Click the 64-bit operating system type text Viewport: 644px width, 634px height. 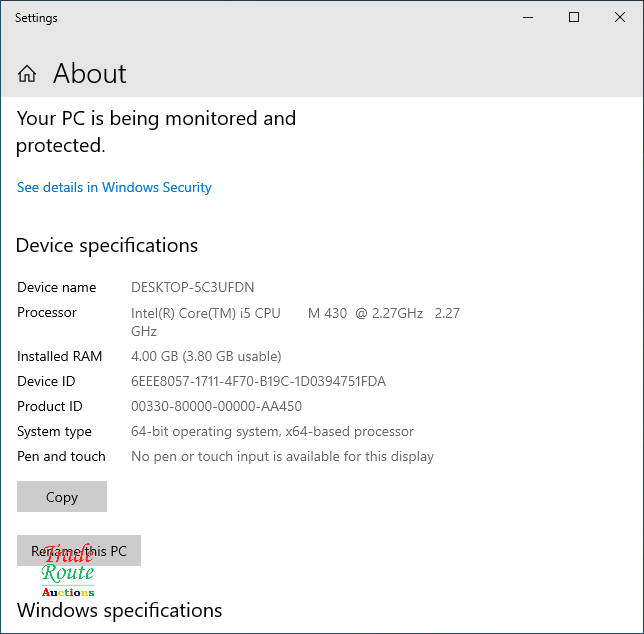pos(272,431)
